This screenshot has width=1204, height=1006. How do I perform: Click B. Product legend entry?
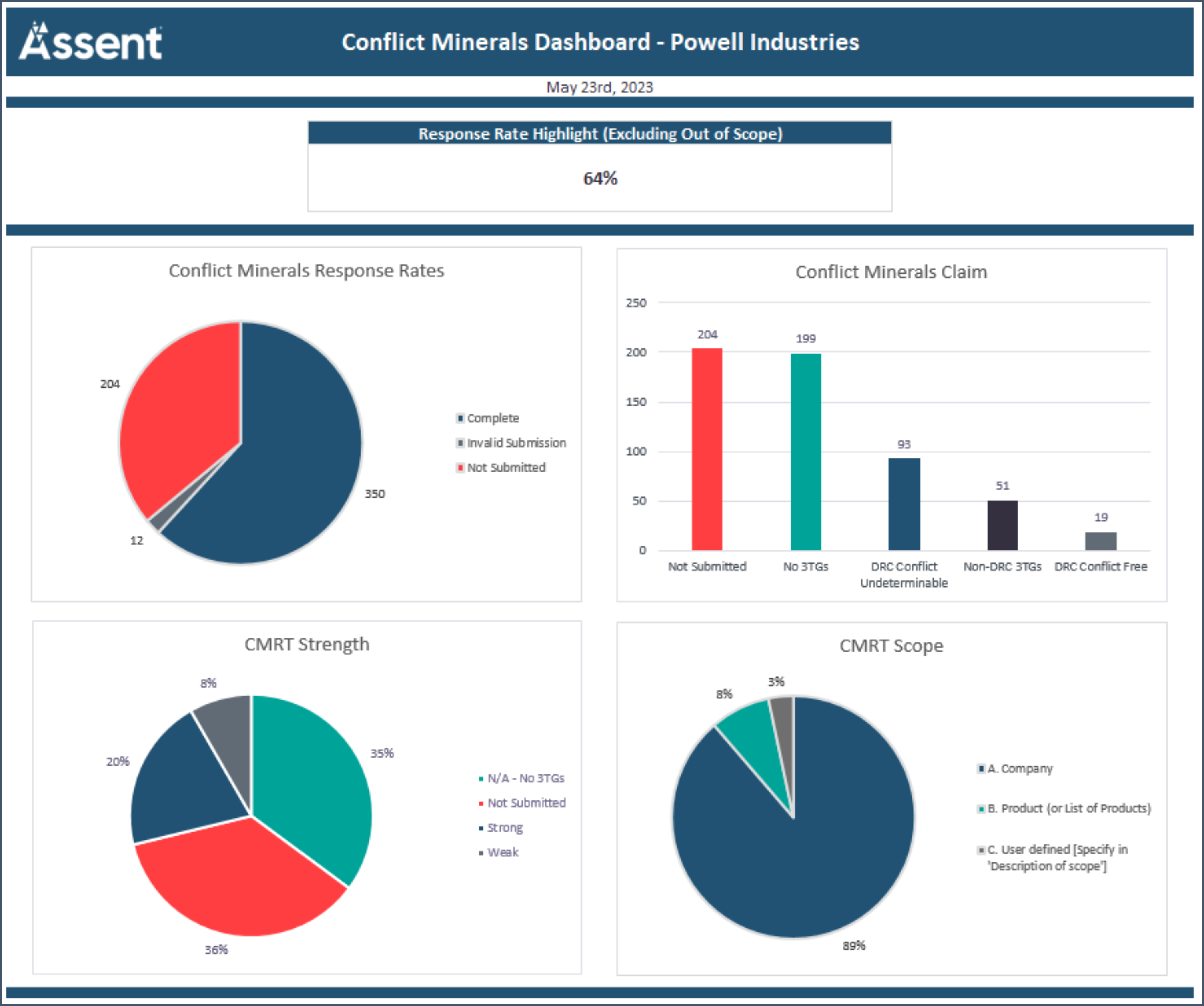1069,808
